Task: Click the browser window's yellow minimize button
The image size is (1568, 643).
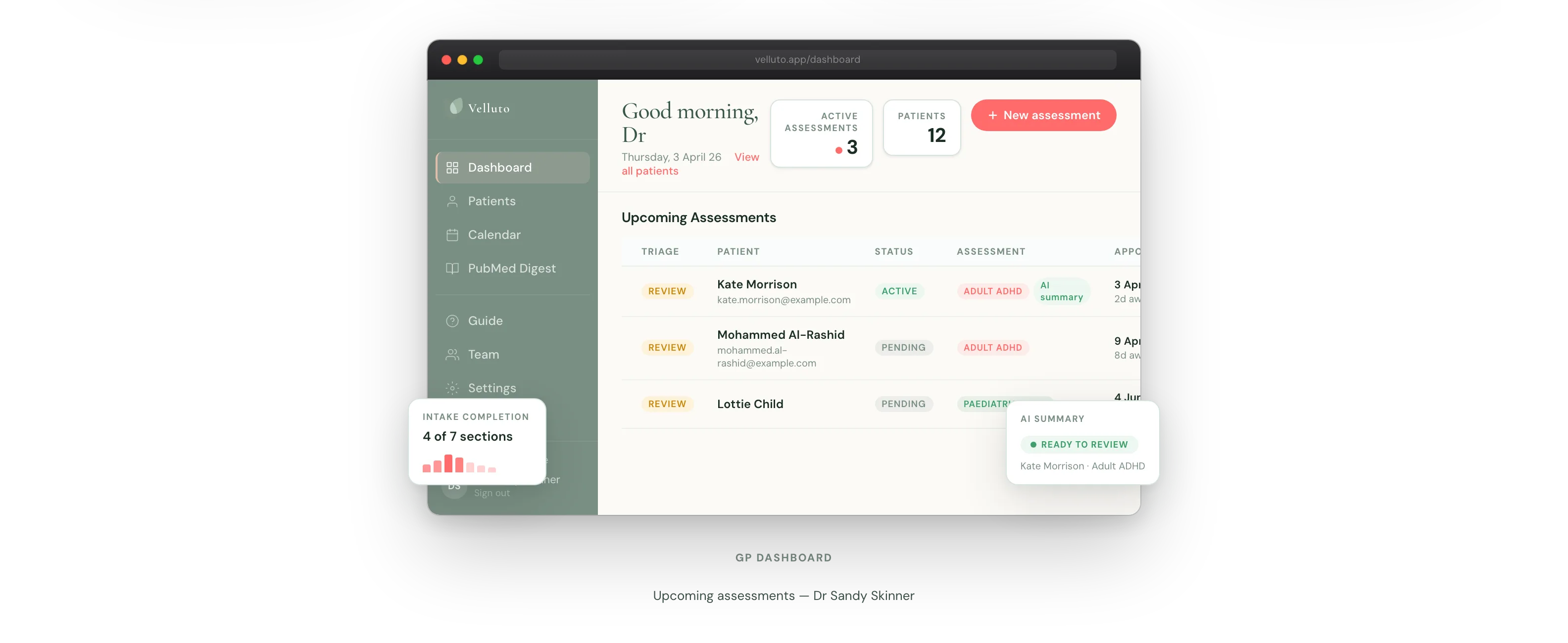Action: pyautogui.click(x=462, y=60)
